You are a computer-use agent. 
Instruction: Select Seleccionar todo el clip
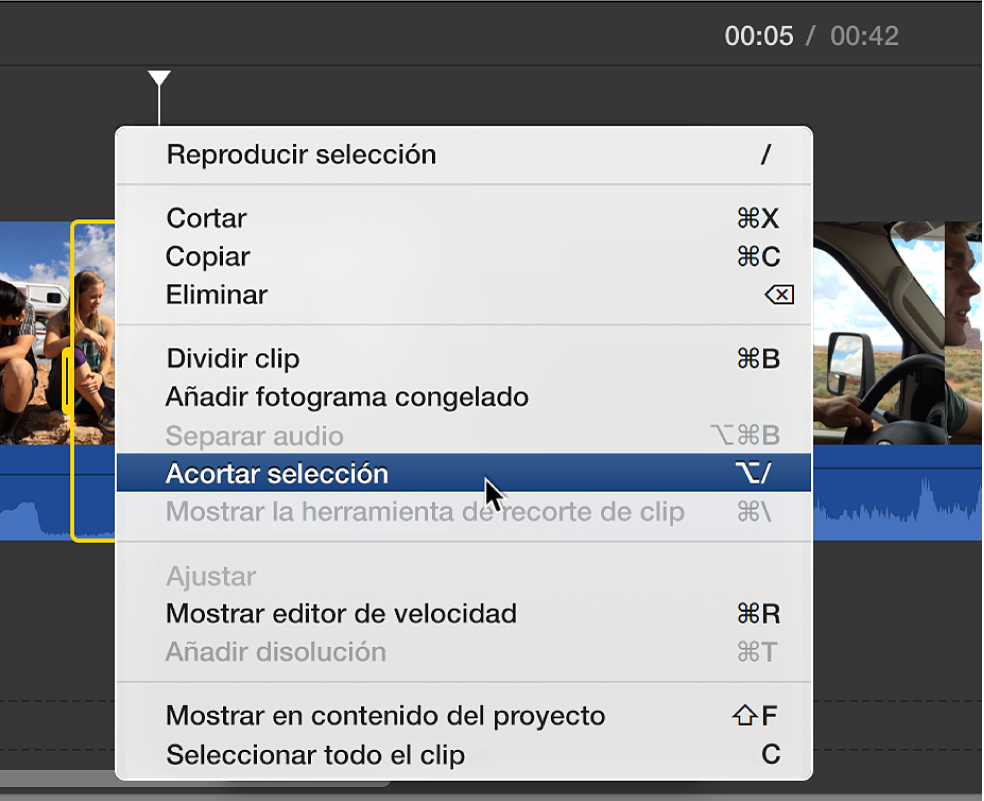pyautogui.click(x=464, y=755)
